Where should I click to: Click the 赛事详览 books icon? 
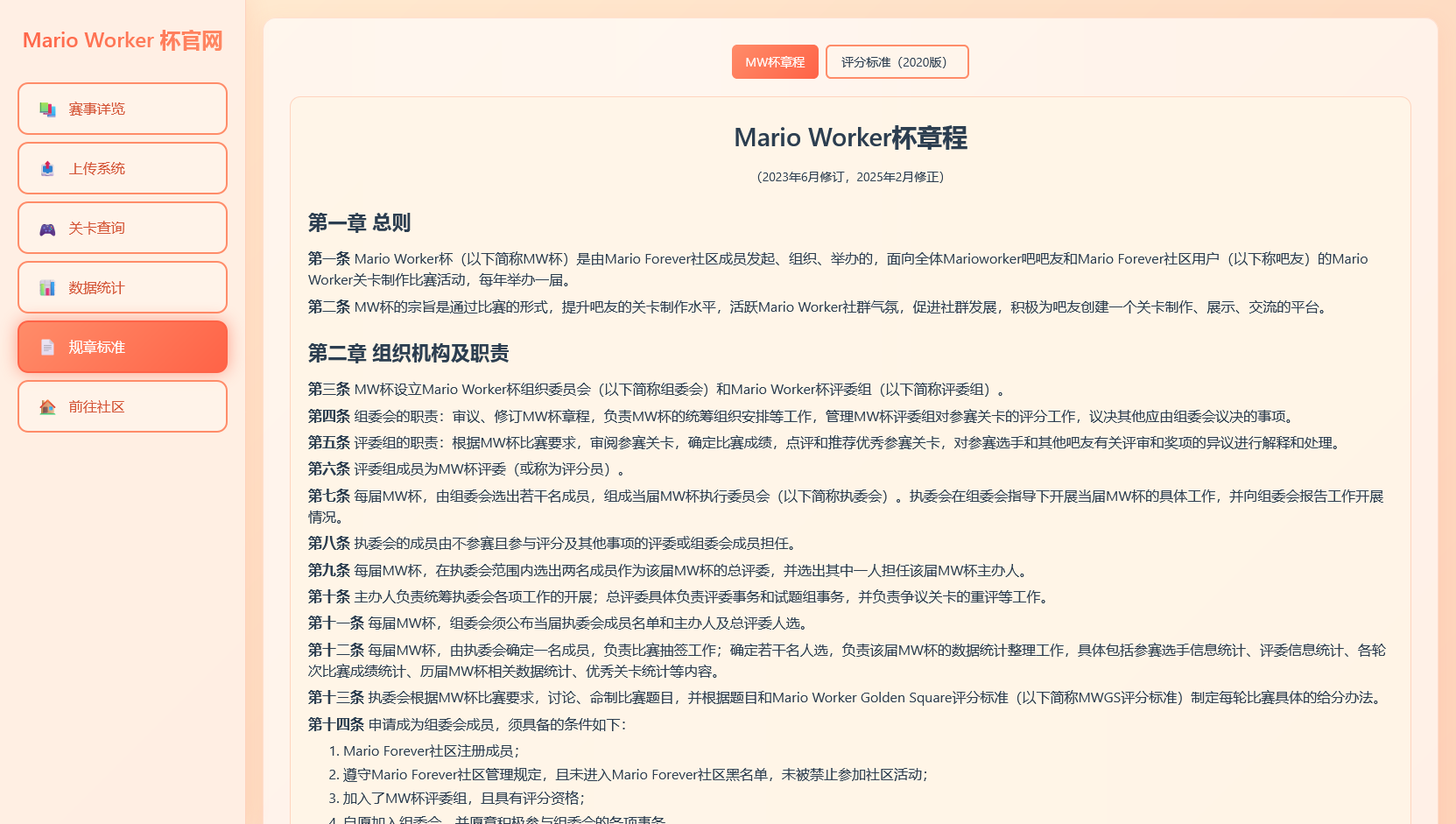(47, 109)
